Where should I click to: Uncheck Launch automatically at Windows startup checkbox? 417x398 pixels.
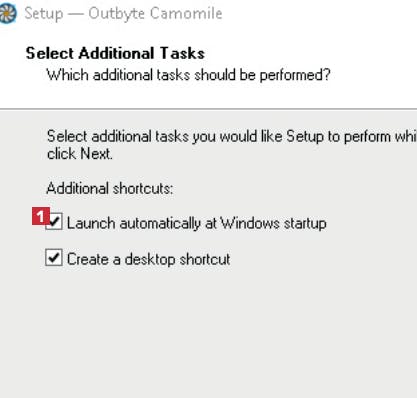[x=54, y=222]
